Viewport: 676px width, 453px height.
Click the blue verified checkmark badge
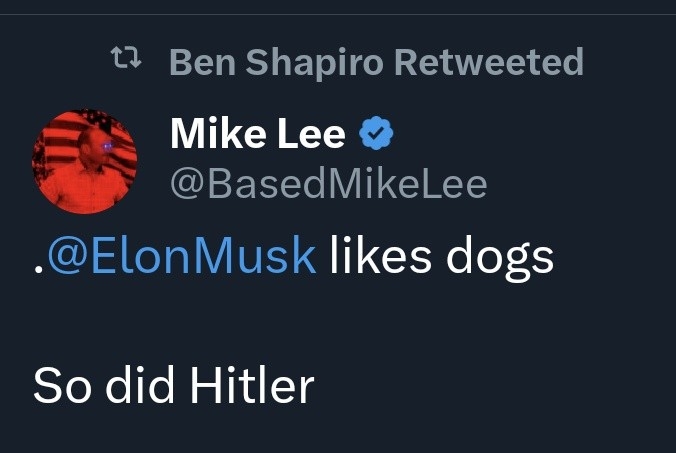coord(375,134)
